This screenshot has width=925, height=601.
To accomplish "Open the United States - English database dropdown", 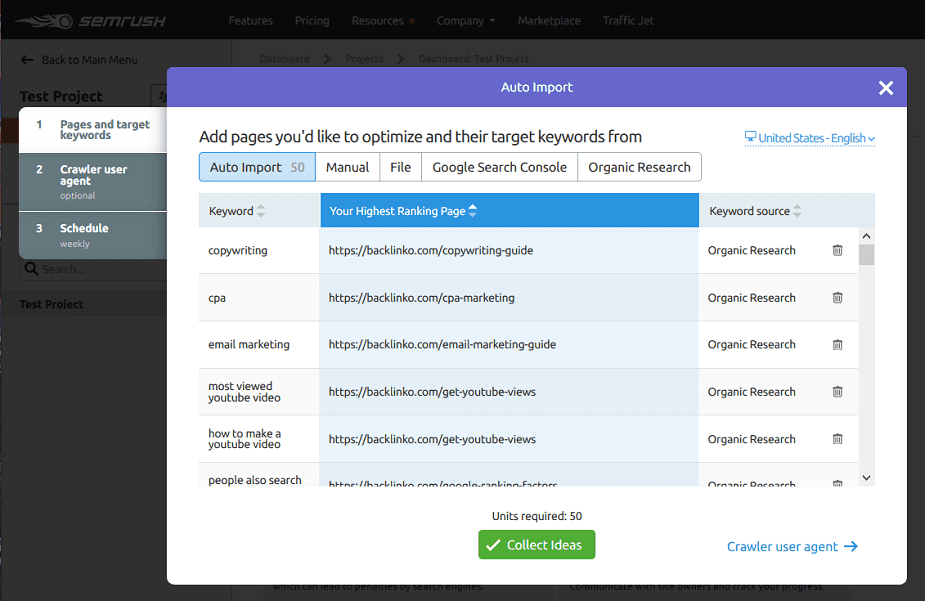I will pyautogui.click(x=809, y=138).
